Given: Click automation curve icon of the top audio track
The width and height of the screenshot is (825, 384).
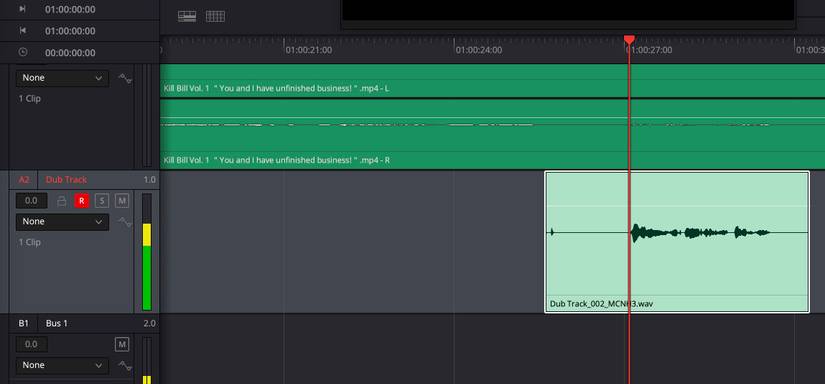Looking at the screenshot, I should pos(125,78).
